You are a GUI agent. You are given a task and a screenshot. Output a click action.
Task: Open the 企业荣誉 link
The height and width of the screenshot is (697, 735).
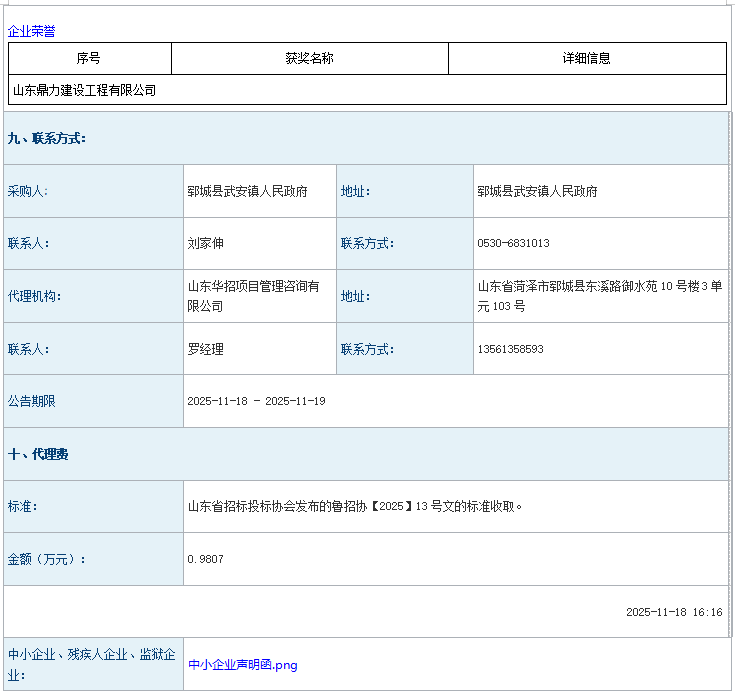tap(31, 31)
